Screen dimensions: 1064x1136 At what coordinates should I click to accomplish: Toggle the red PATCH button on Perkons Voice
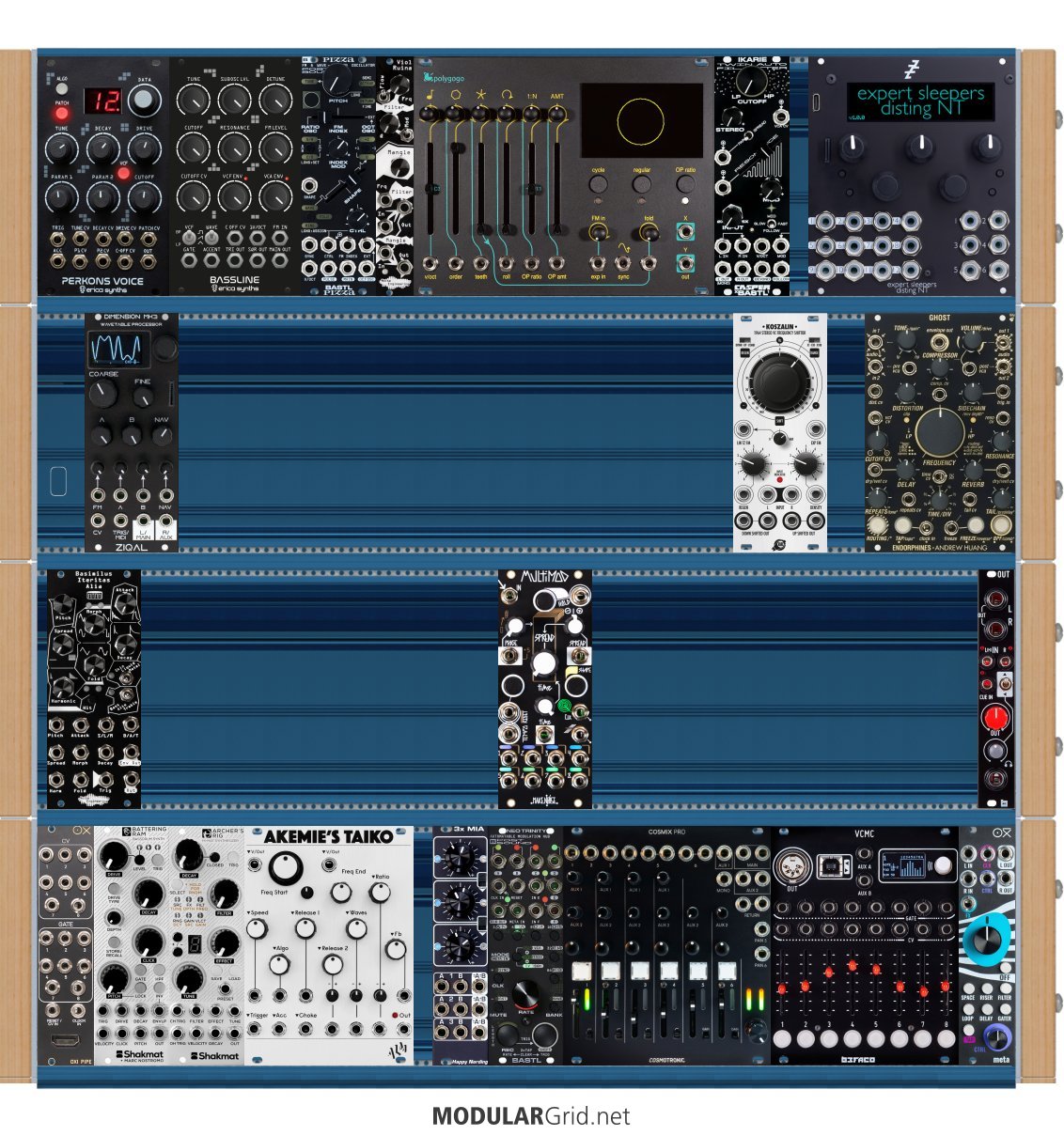pos(62,115)
